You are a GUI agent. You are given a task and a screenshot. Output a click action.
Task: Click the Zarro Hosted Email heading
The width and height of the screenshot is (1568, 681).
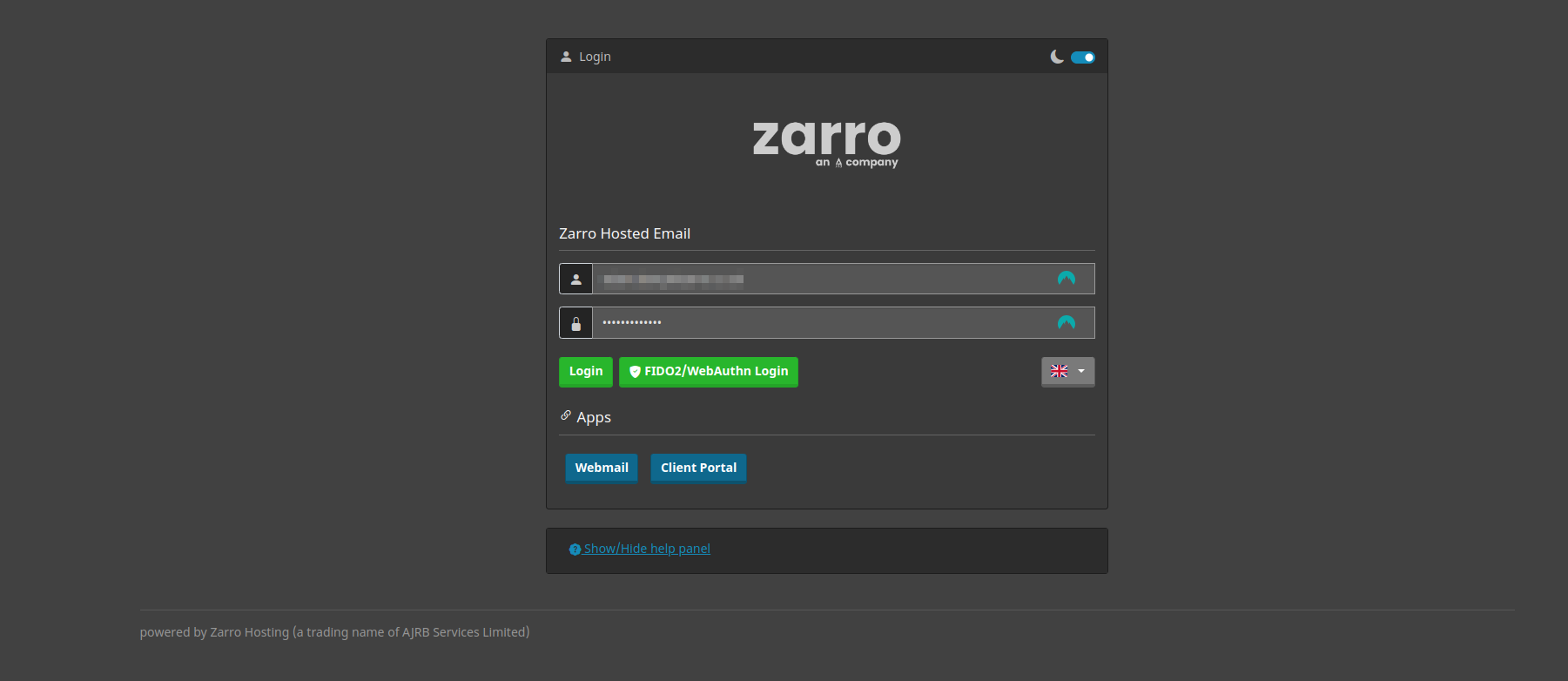click(624, 233)
